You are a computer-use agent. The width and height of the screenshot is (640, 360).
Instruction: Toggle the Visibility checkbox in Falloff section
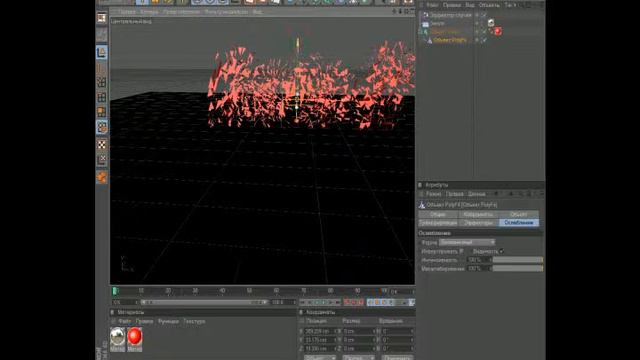[x=501, y=251]
